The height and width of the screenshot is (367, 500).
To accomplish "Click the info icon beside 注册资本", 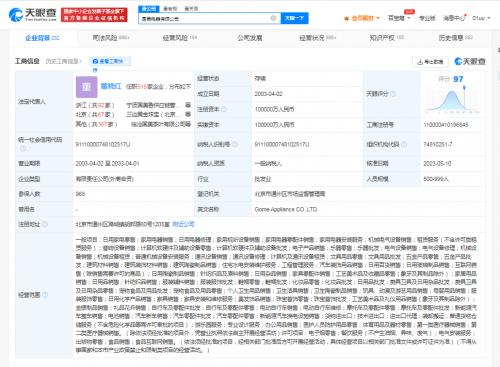I will point(224,109).
